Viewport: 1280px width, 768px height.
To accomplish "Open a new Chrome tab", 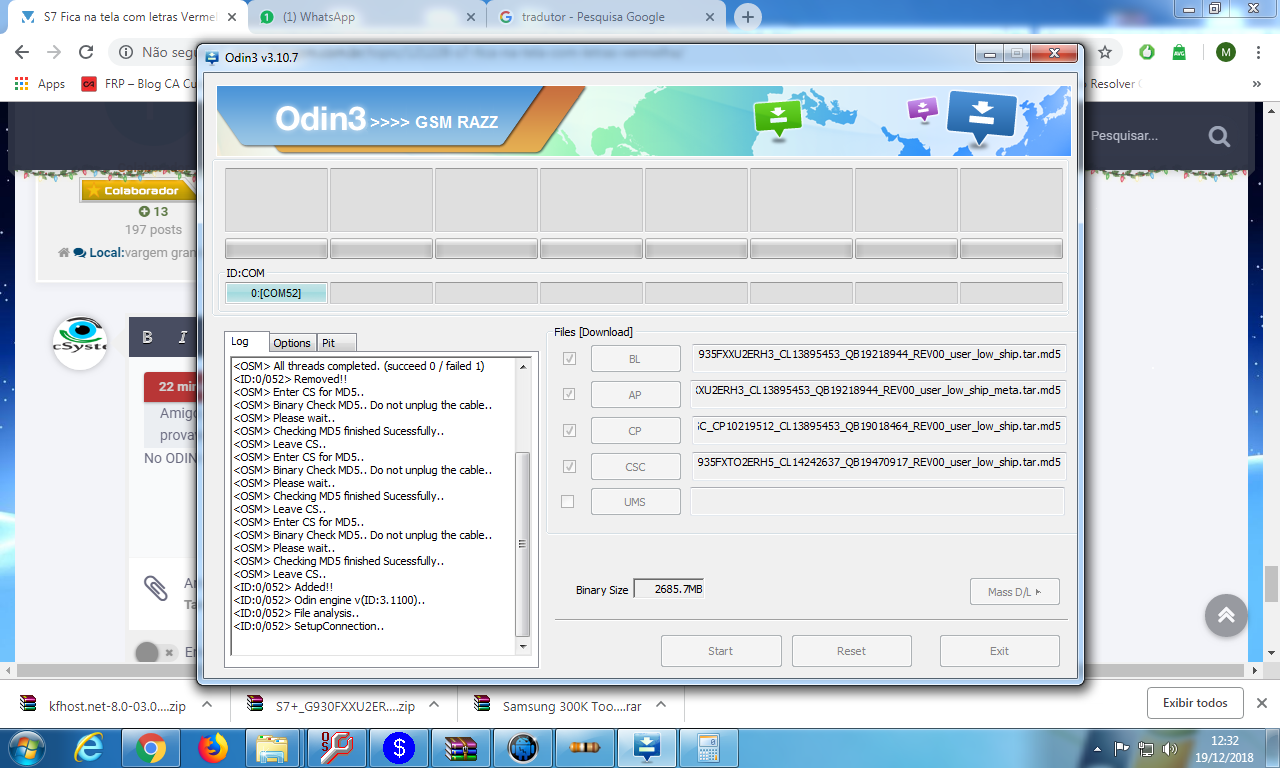I will click(748, 17).
